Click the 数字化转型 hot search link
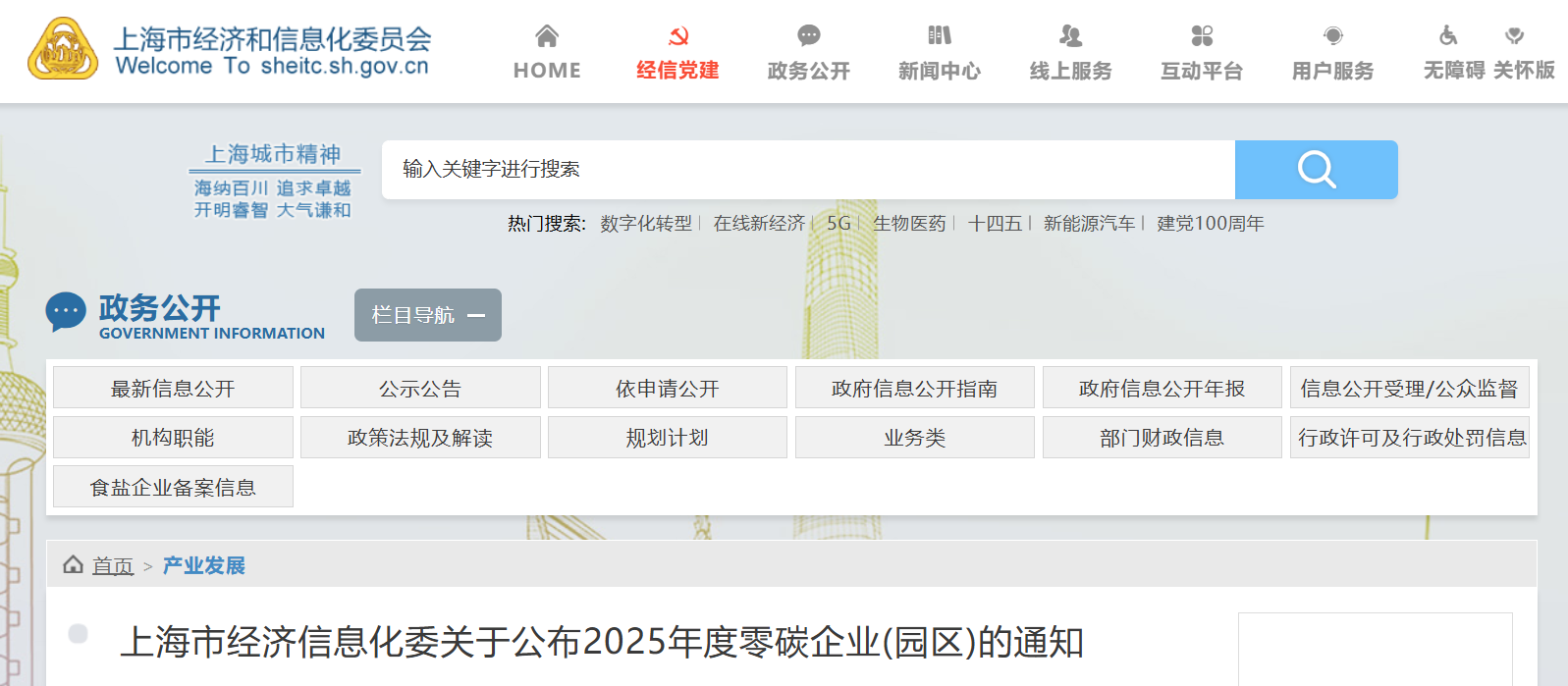The height and width of the screenshot is (686, 1568). [x=646, y=224]
